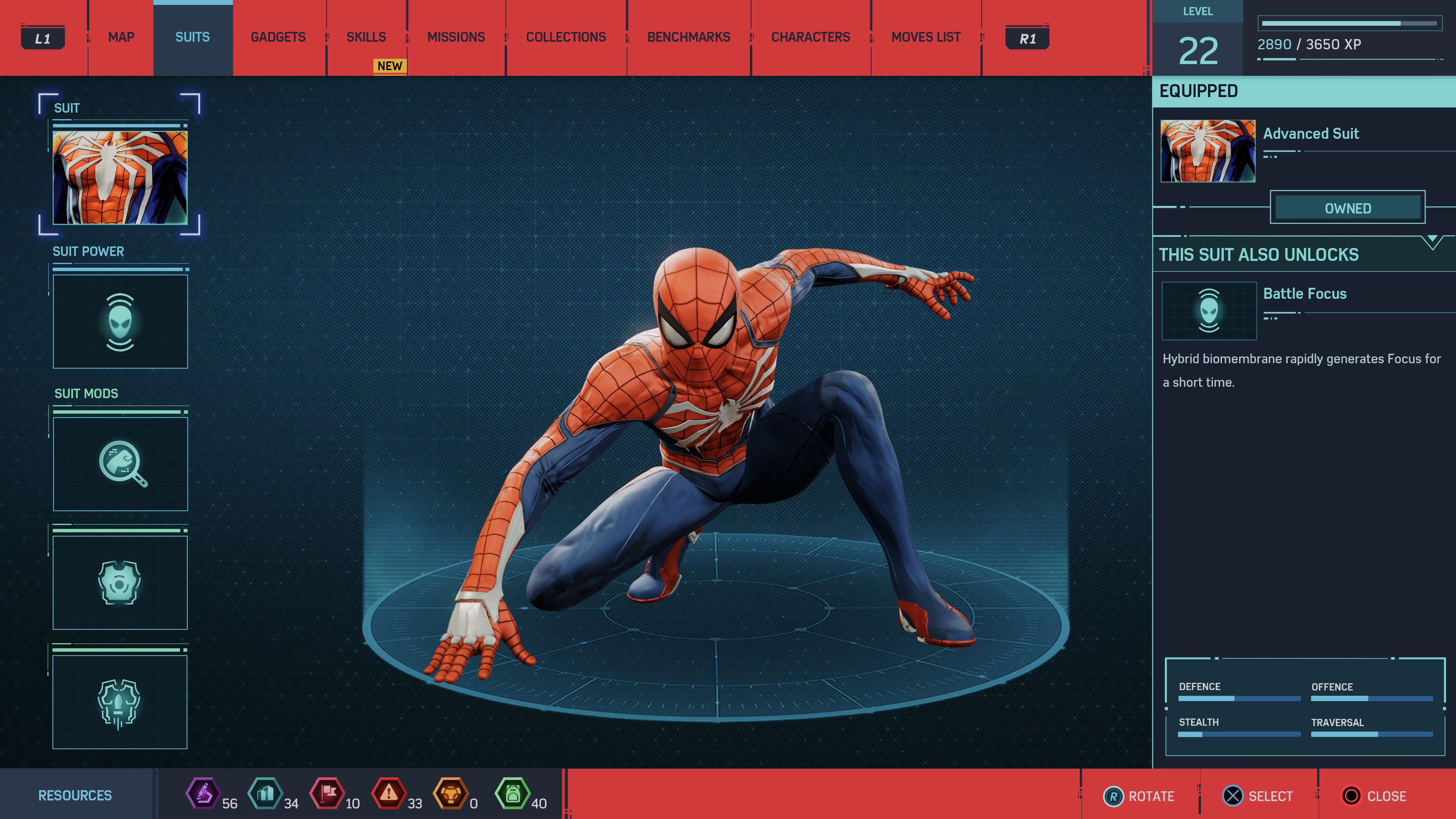Click the OWNED status button
This screenshot has width=1456, height=819.
tap(1348, 208)
